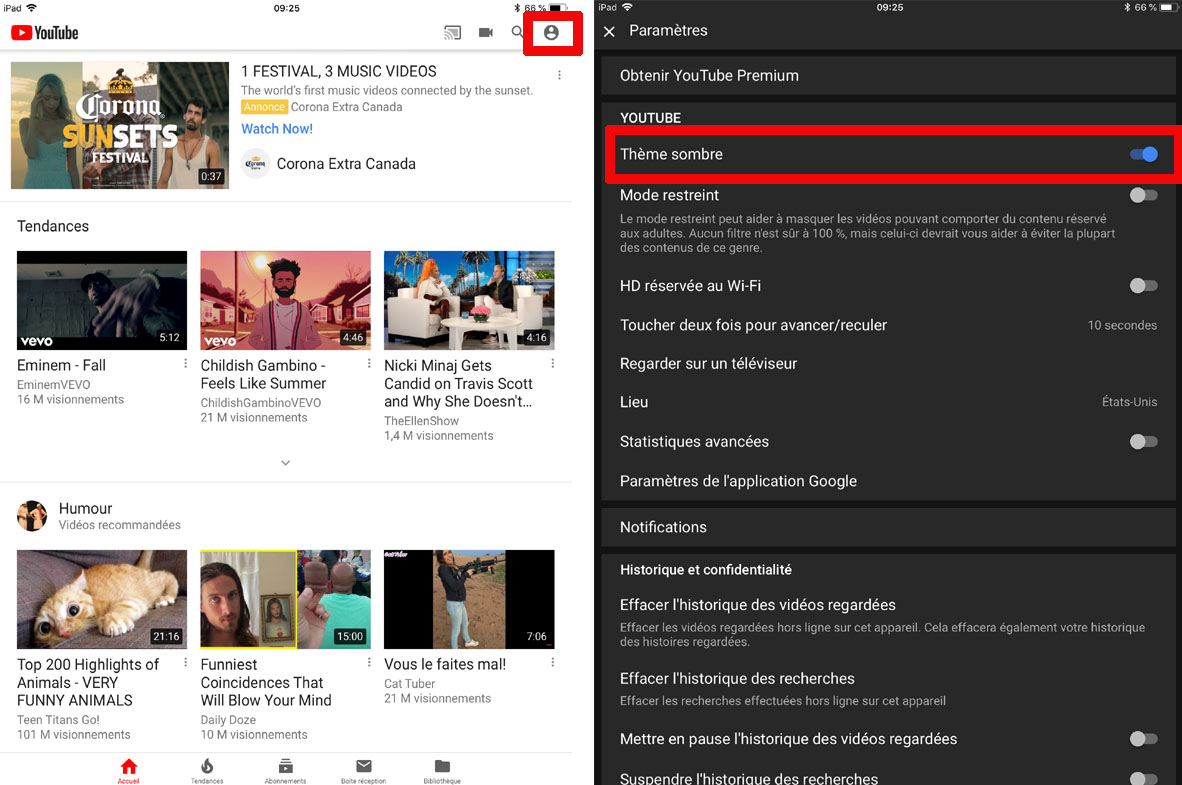Screen dimensions: 1182x785
Task: Open Corona Extra Canada channel name
Action: (346, 164)
